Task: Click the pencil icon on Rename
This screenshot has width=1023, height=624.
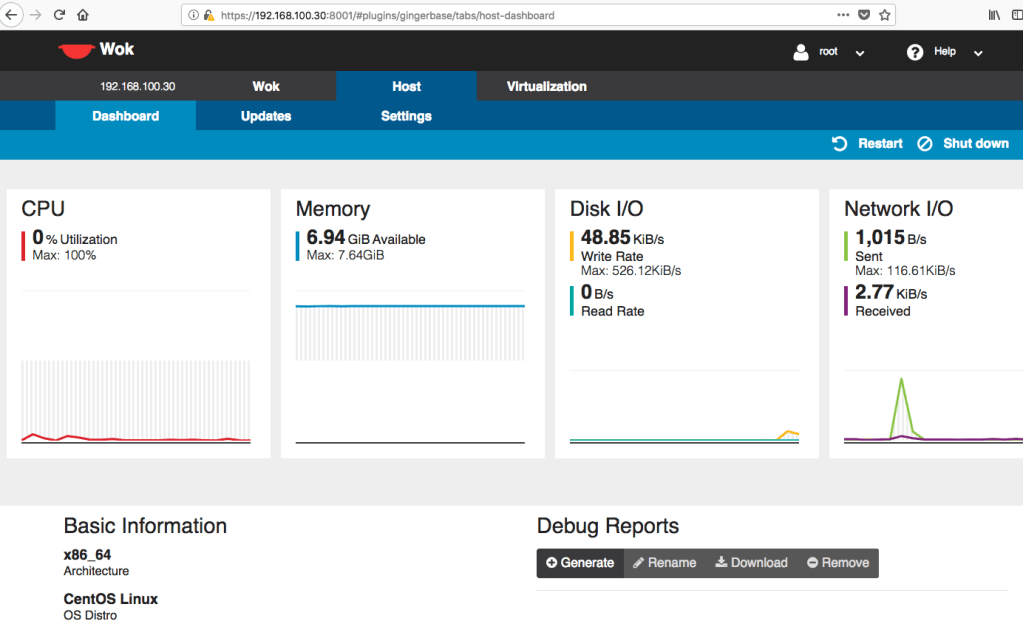Action: (640, 562)
